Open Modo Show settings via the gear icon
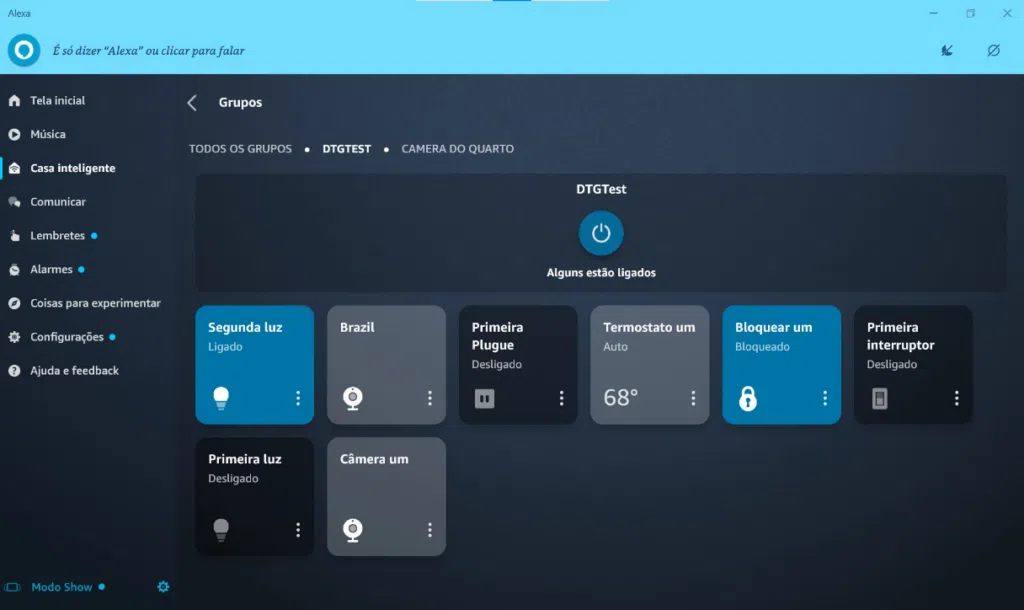This screenshot has width=1024, height=610. [x=163, y=587]
